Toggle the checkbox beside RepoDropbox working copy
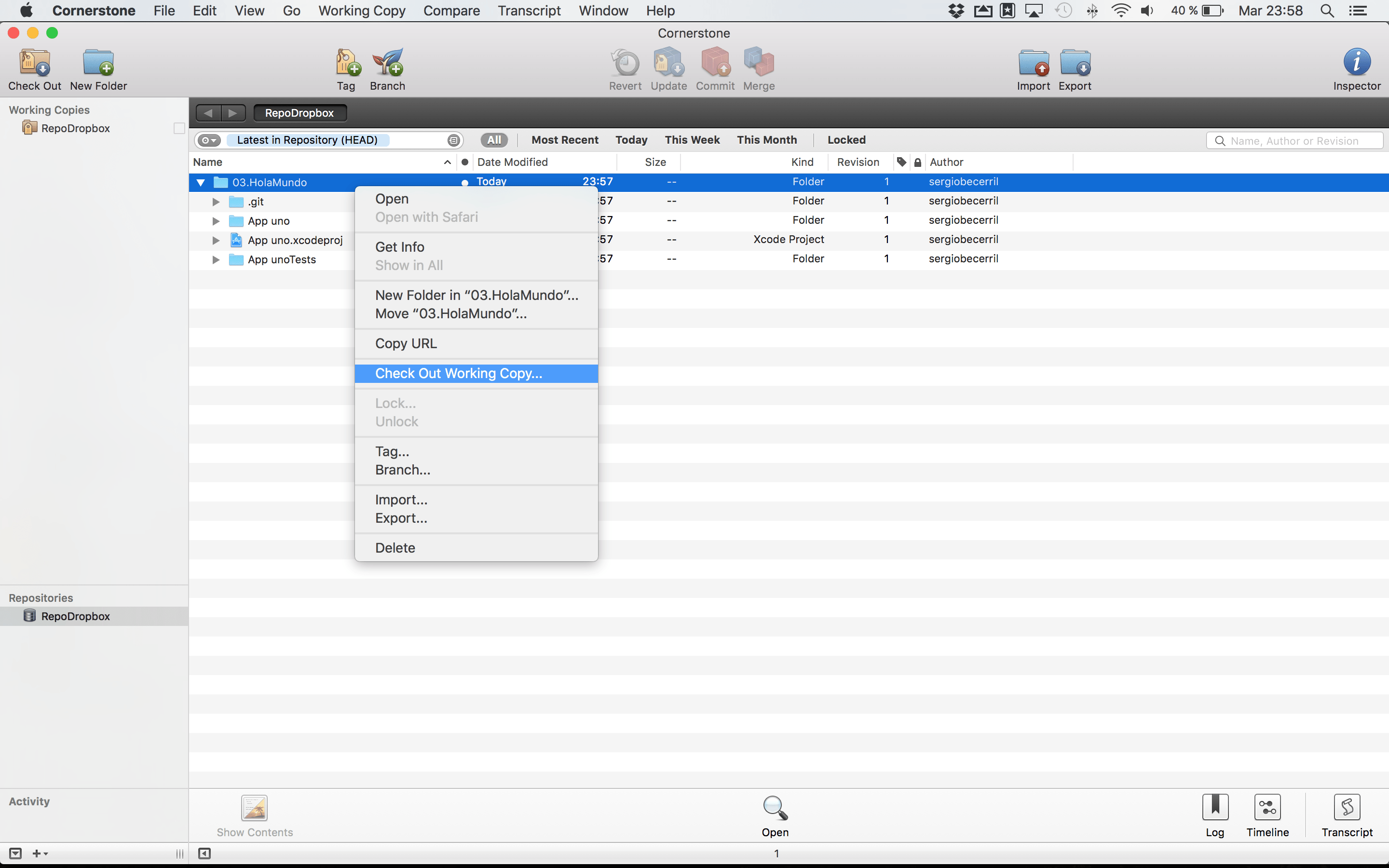Screen dimensions: 1389x868 [x=179, y=128]
